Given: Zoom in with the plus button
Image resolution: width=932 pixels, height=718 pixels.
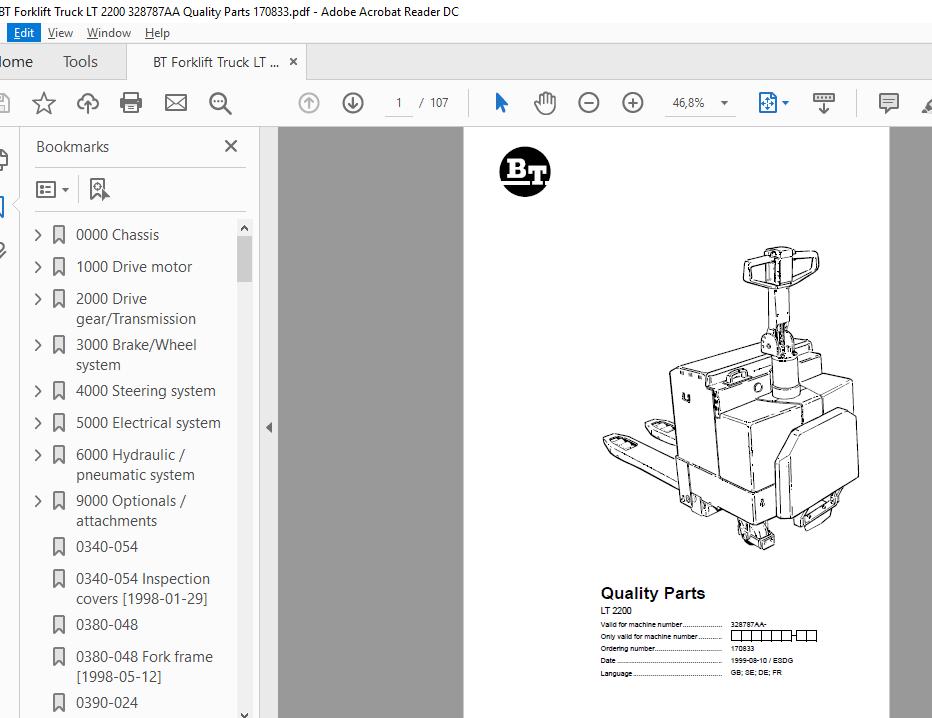Looking at the screenshot, I should 632,103.
